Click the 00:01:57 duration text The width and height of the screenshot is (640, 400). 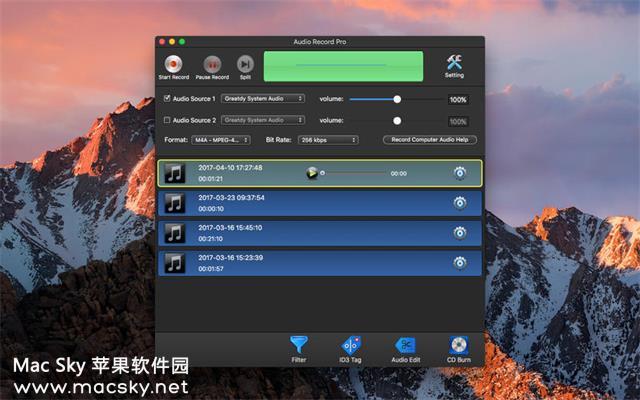211,269
